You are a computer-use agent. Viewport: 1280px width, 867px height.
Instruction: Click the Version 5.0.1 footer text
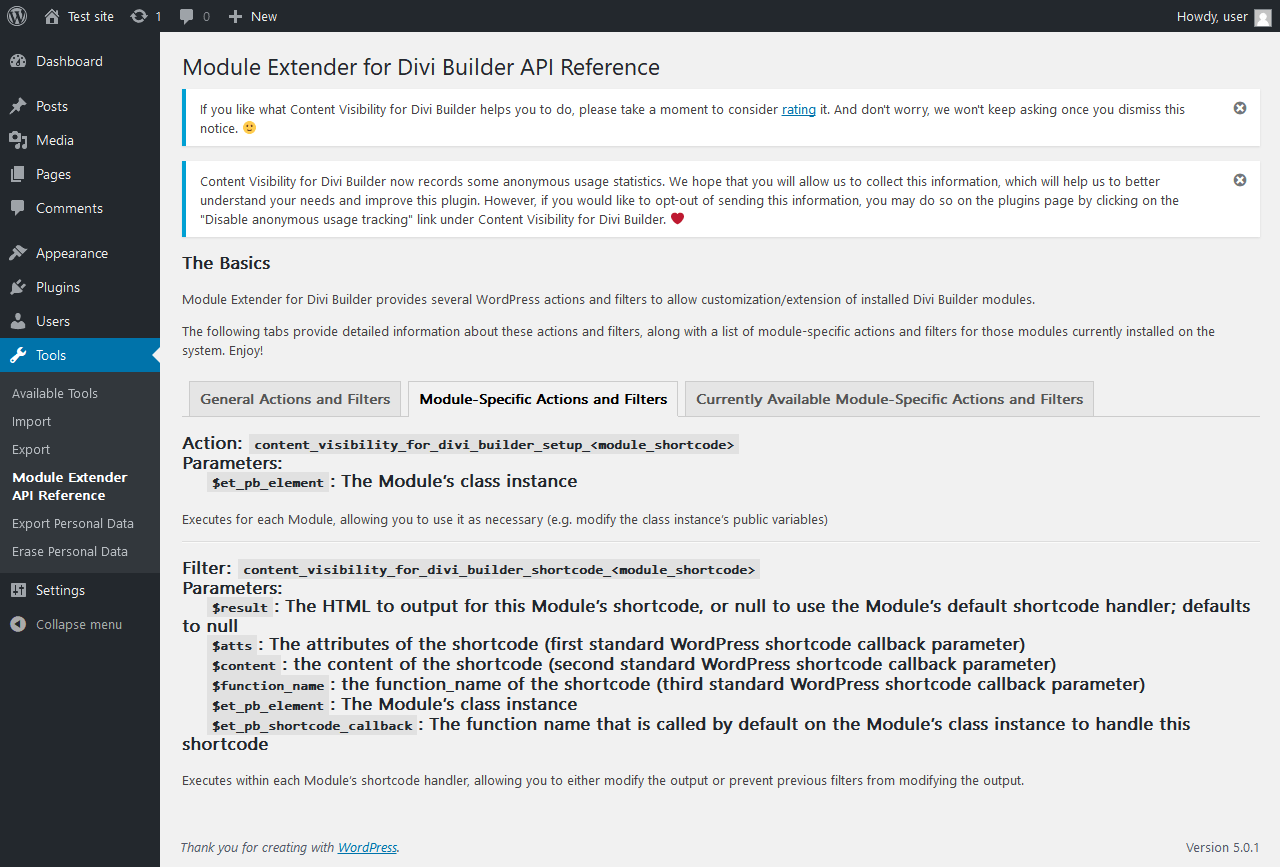pyautogui.click(x=1222, y=847)
